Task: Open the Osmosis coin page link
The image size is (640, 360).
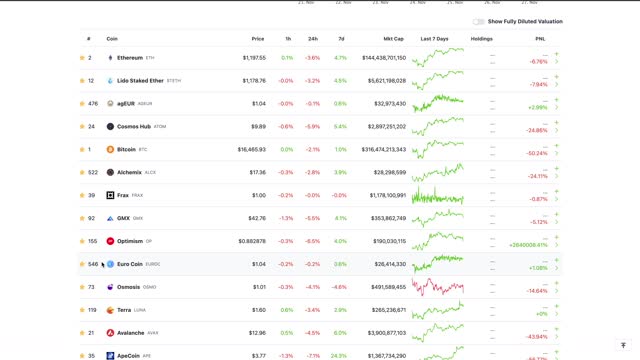Action: (x=129, y=287)
